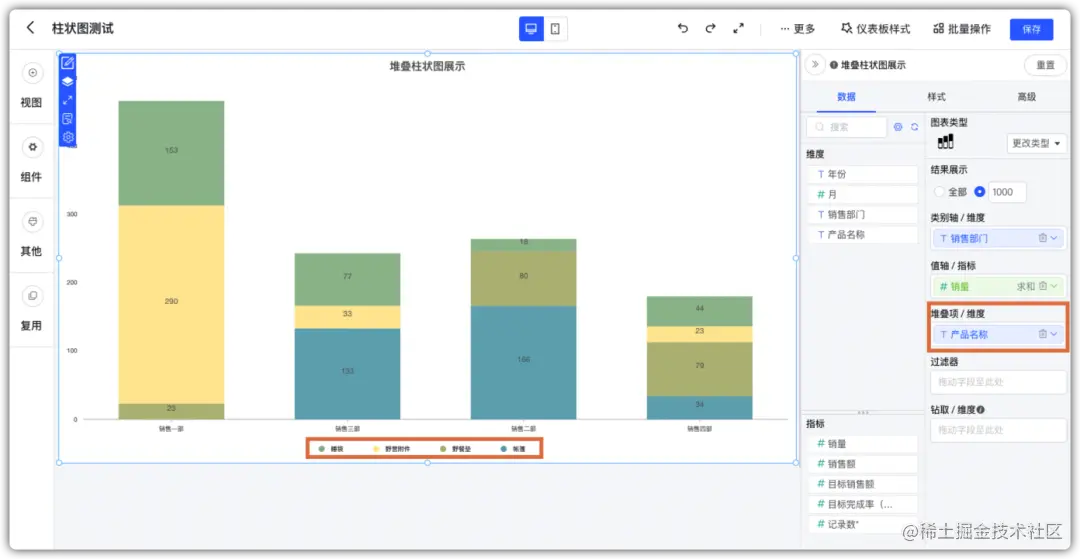
Task: Click the info icon beside 钻取 / 维度
Action: click(981, 410)
